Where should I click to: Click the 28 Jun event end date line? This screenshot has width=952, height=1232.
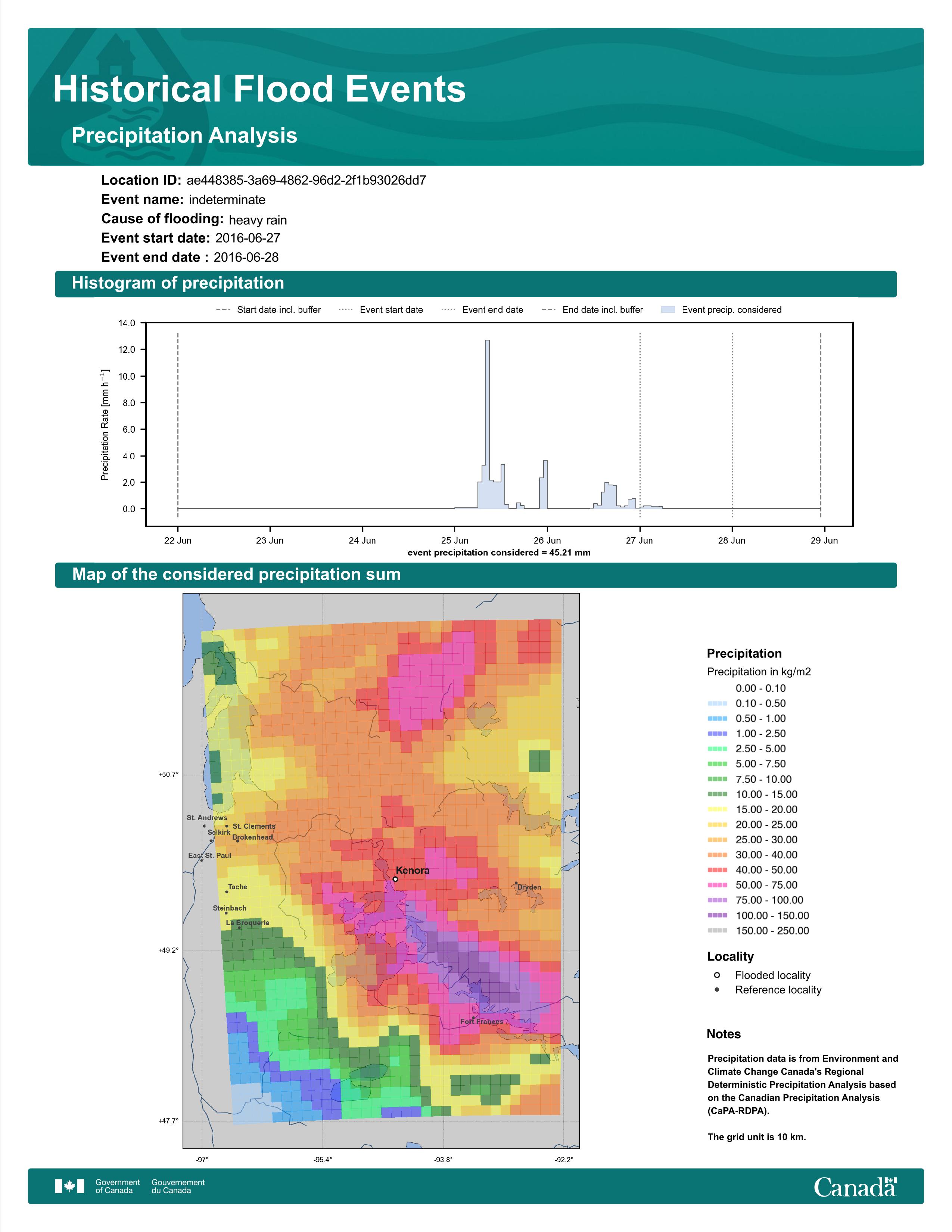click(x=732, y=423)
